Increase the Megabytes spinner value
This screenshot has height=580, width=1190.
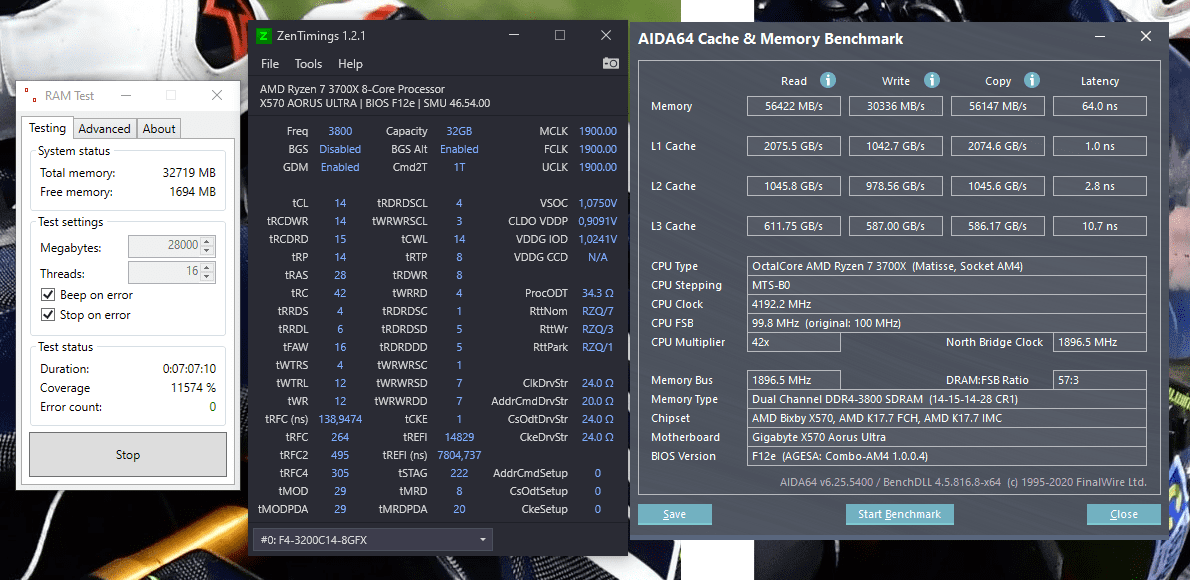tap(209, 242)
